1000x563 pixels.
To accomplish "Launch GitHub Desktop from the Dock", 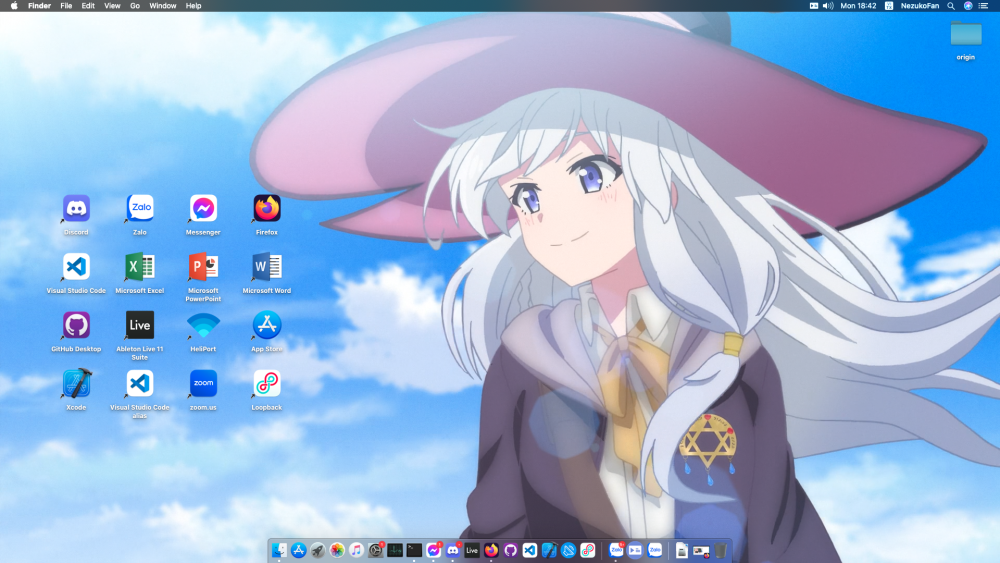I will pyautogui.click(x=510, y=550).
